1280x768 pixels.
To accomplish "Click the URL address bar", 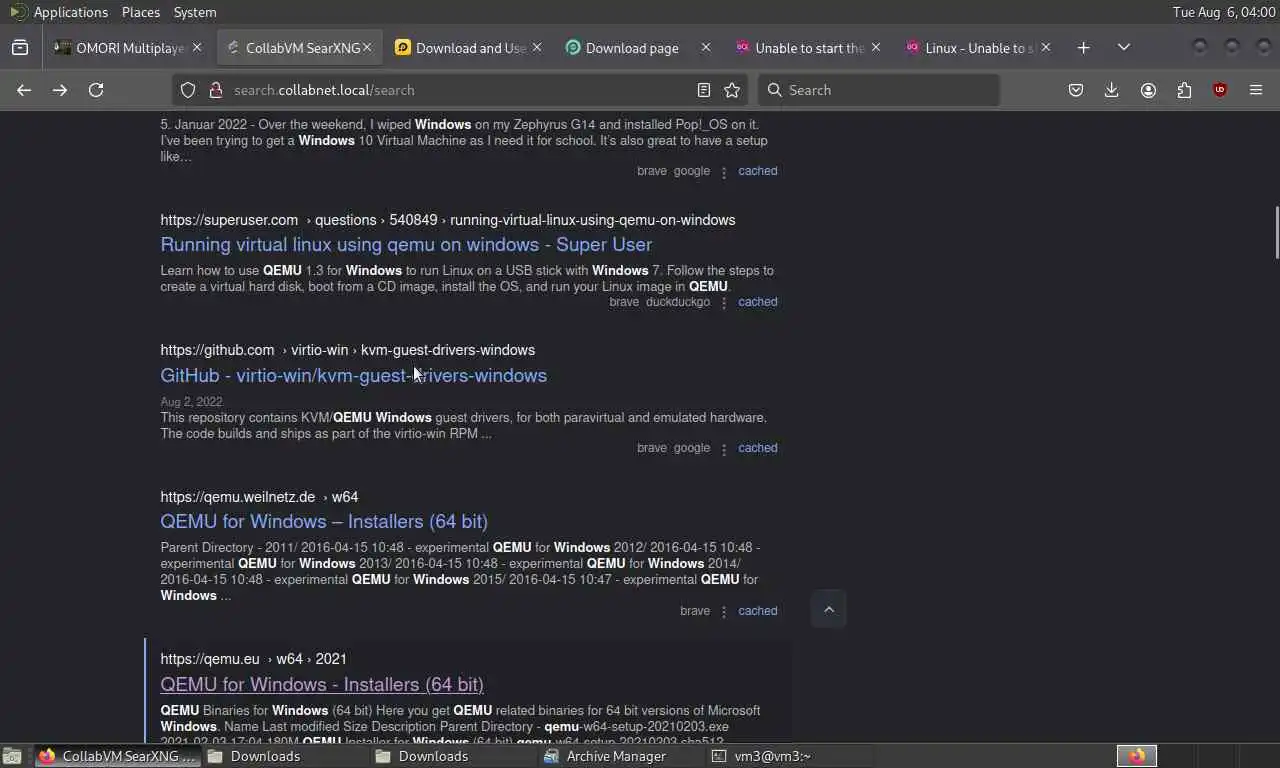I will point(460,90).
